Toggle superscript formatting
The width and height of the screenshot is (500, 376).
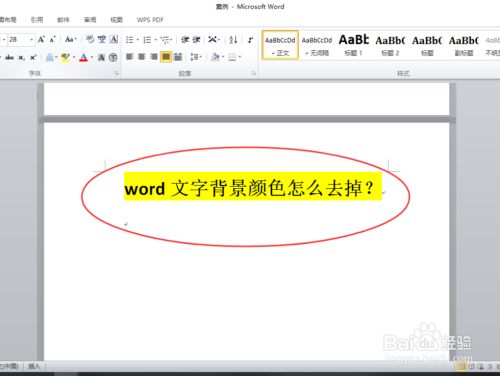[x=33, y=57]
